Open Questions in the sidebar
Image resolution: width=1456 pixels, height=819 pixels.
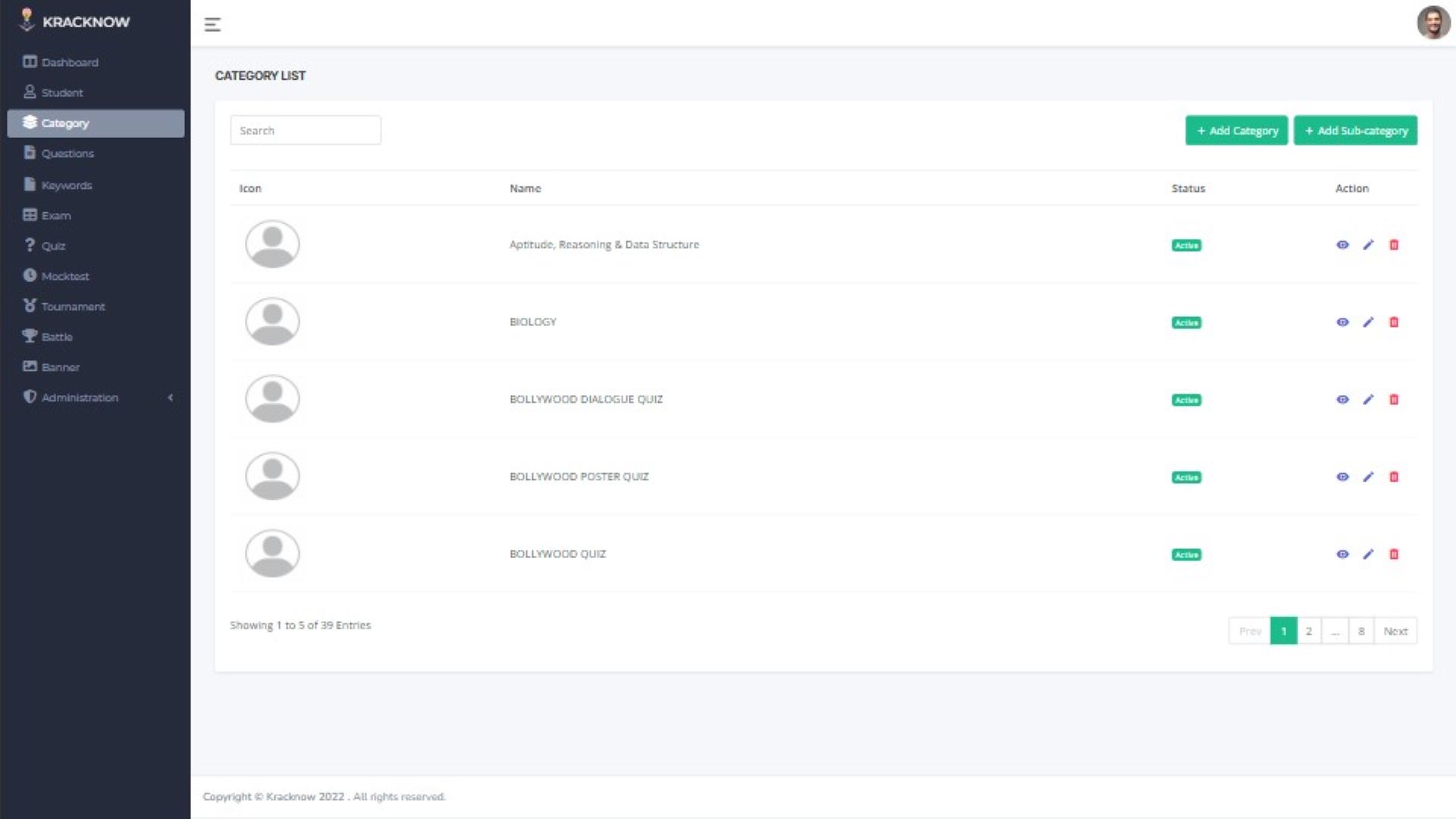pyautogui.click(x=67, y=154)
